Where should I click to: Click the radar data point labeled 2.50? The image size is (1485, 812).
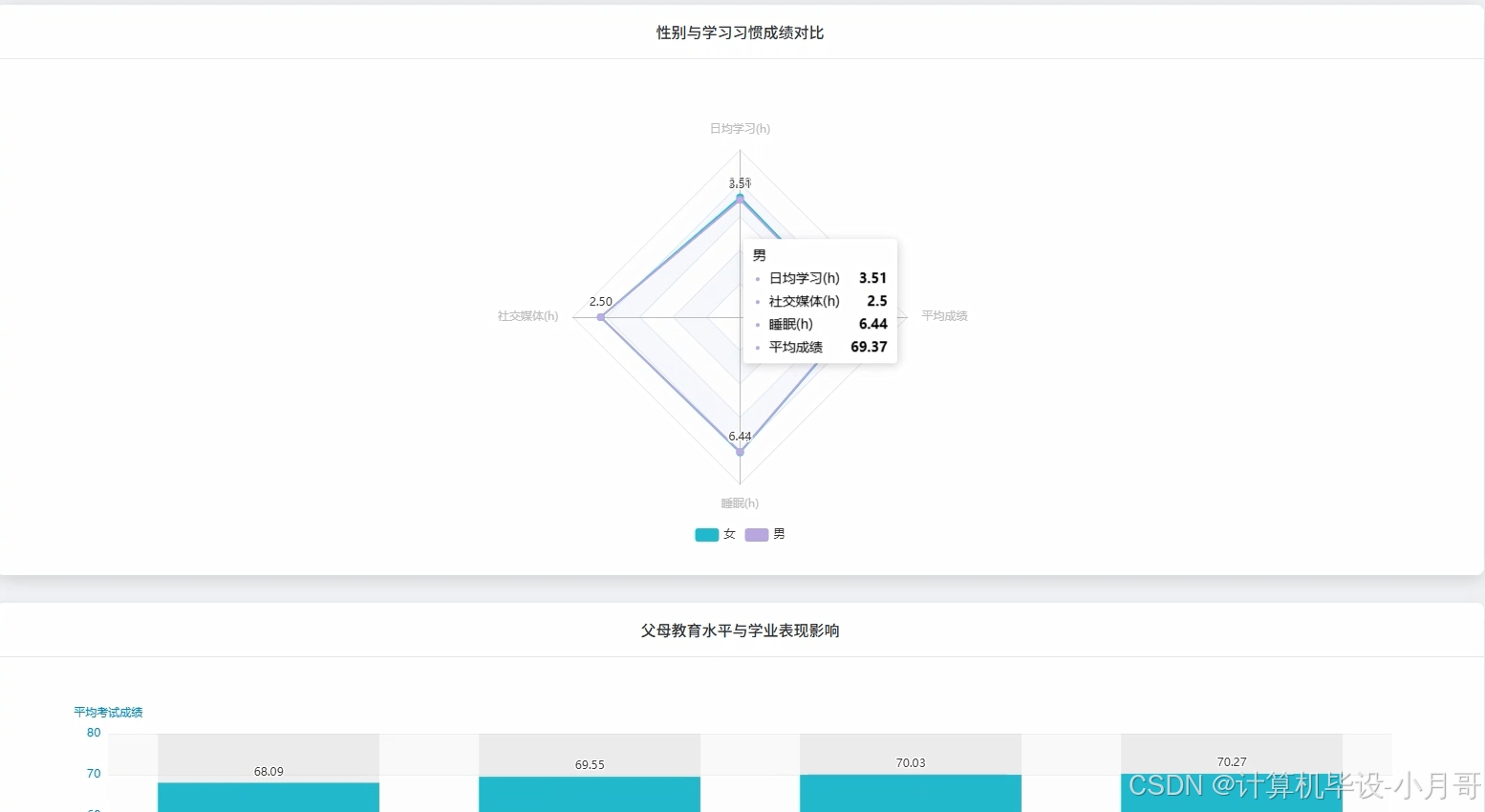[x=601, y=317]
